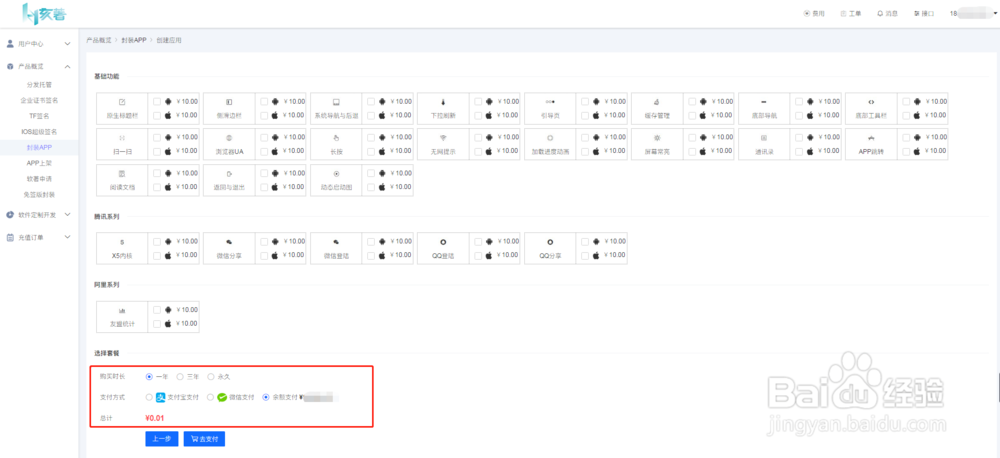
Task: Check the Android box for 微信登陆
Action: (x=371, y=241)
